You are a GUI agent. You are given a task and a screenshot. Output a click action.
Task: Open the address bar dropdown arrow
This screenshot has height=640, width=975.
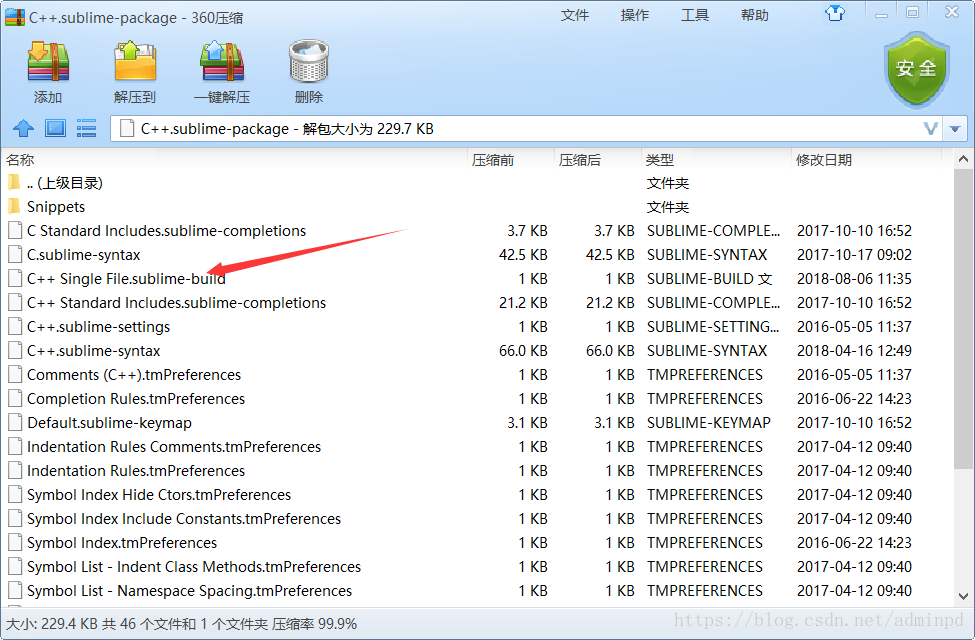click(955, 129)
